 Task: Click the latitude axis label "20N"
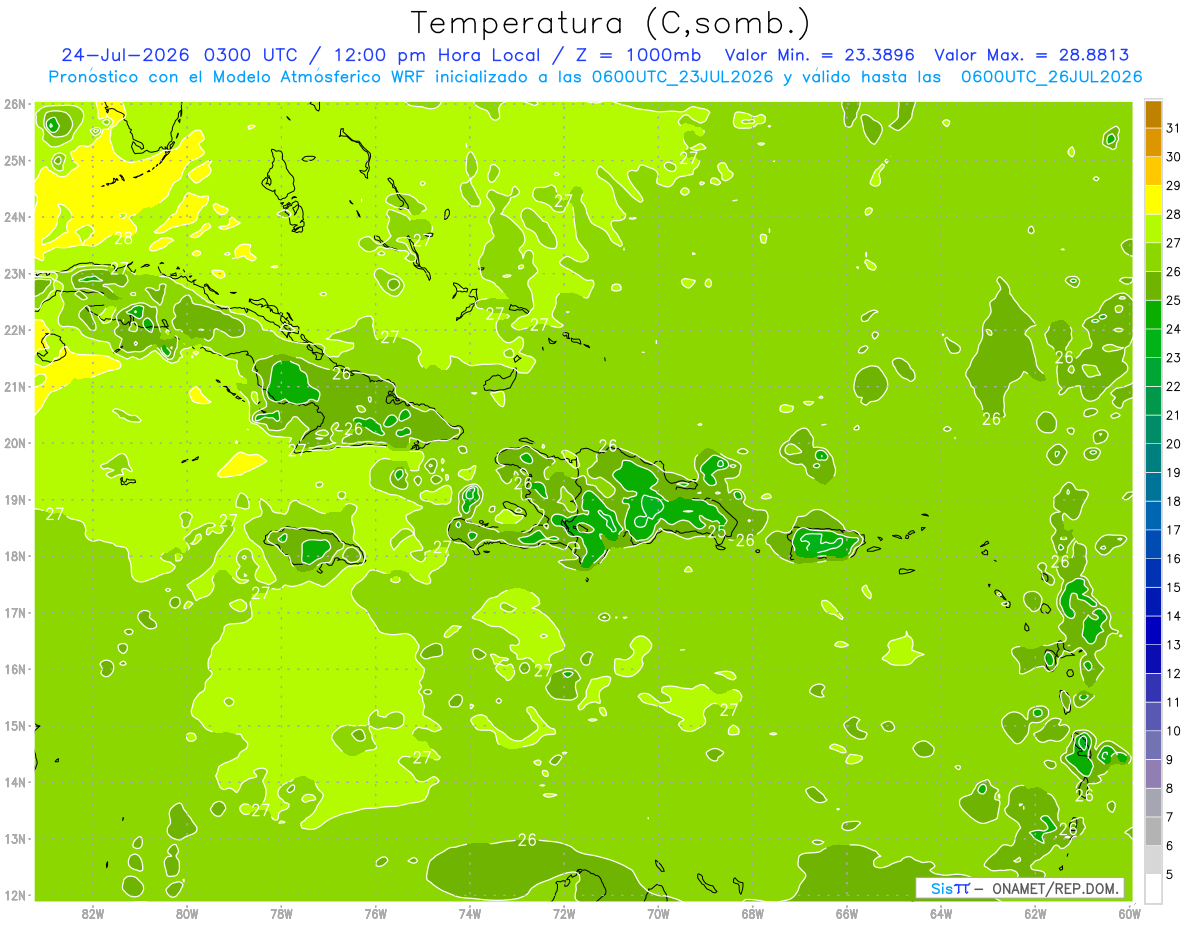(15, 443)
